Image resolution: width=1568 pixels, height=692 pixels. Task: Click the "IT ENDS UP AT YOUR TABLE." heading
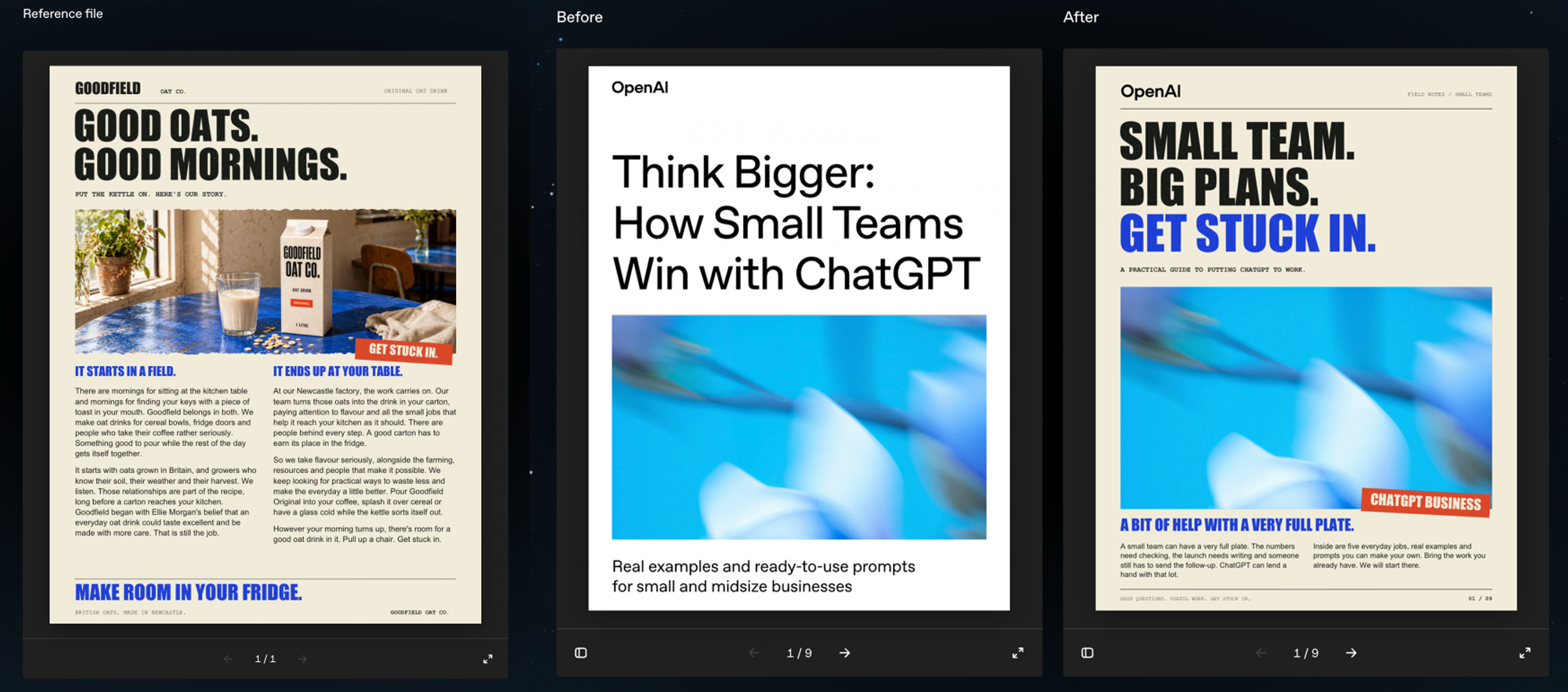(337, 371)
